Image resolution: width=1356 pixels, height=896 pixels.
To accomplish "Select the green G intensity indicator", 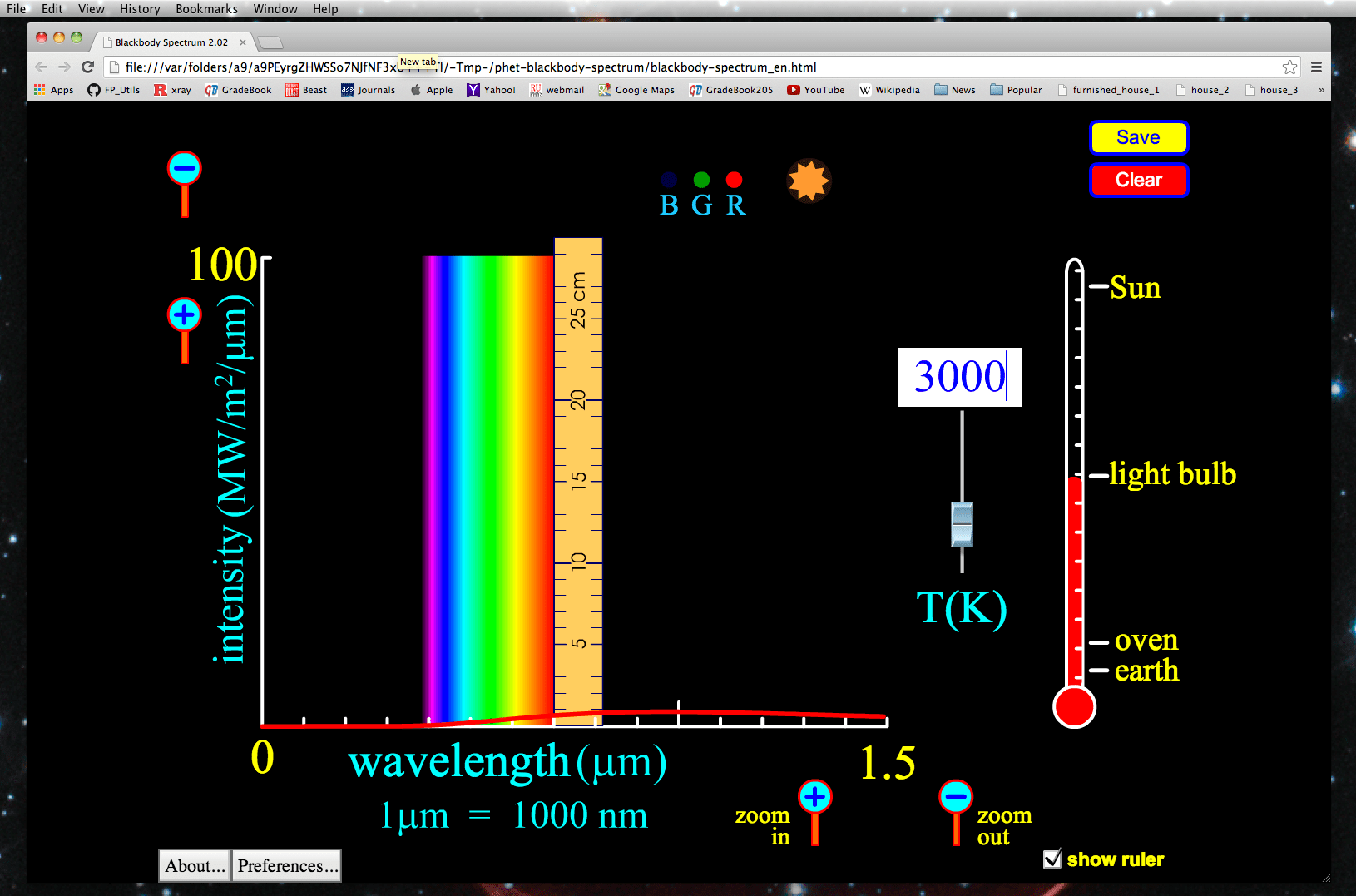I will click(x=701, y=179).
